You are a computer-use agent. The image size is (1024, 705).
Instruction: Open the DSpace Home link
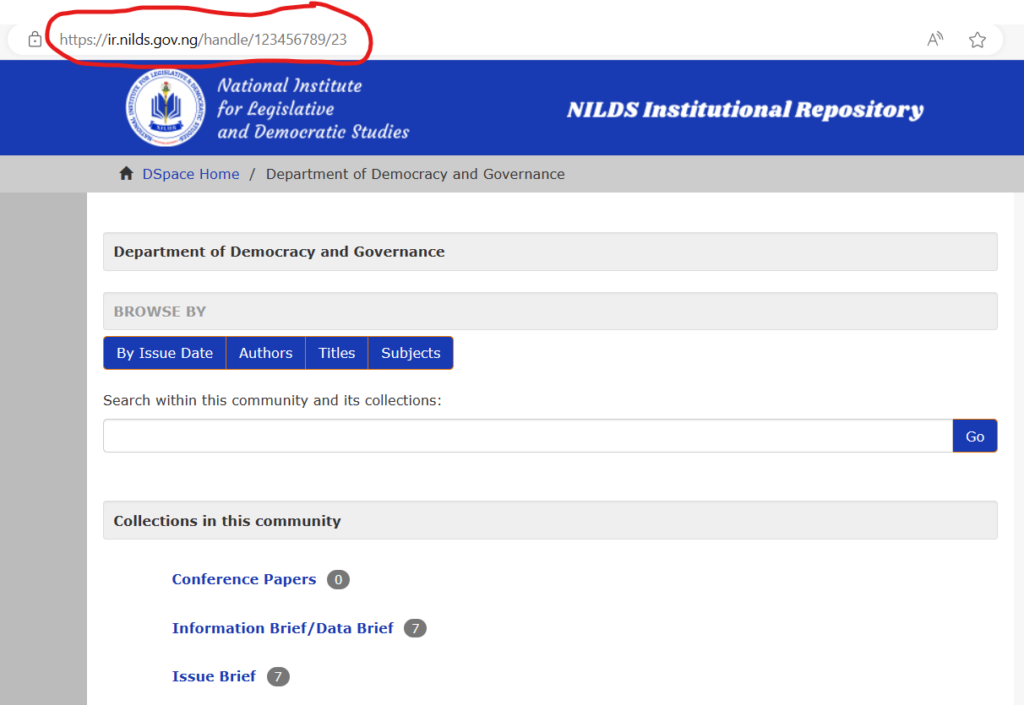point(191,174)
